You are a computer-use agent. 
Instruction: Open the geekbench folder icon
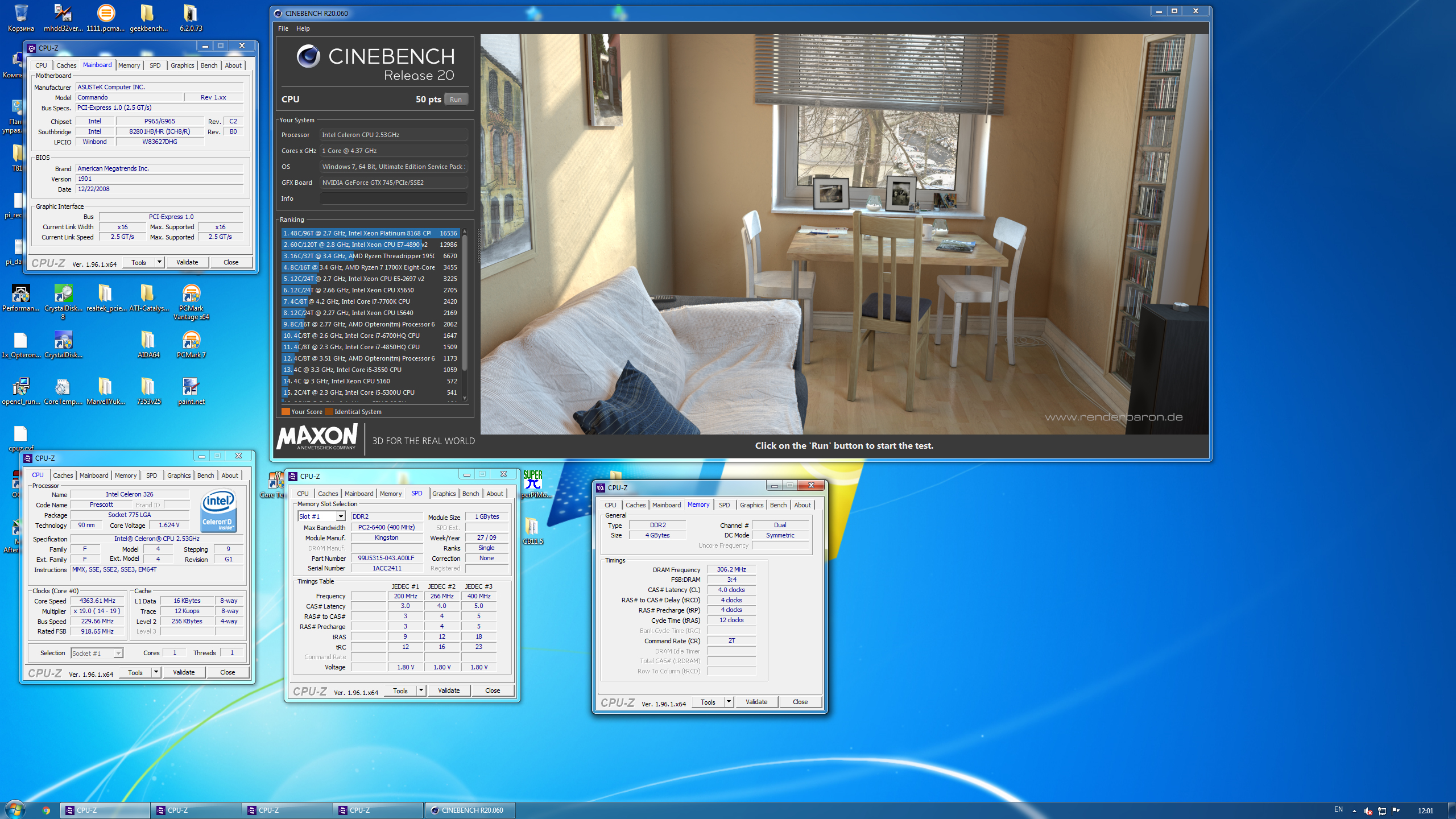148,17
